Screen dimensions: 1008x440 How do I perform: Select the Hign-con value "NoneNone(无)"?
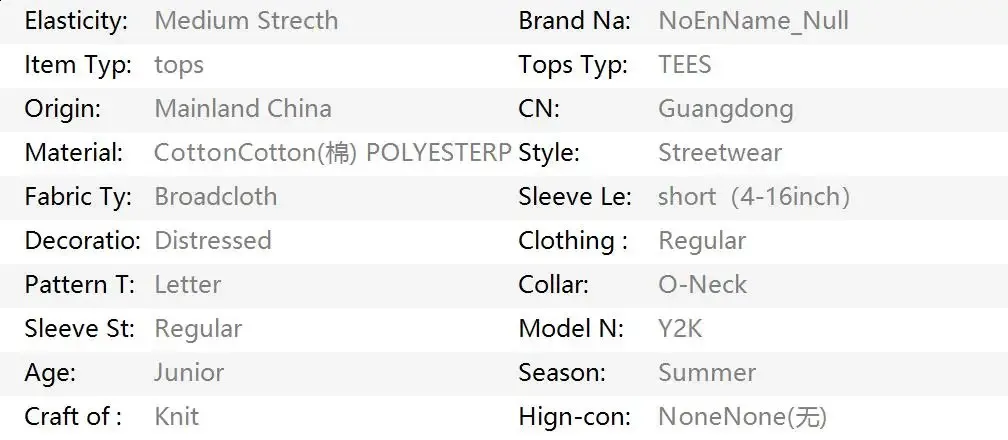742,417
